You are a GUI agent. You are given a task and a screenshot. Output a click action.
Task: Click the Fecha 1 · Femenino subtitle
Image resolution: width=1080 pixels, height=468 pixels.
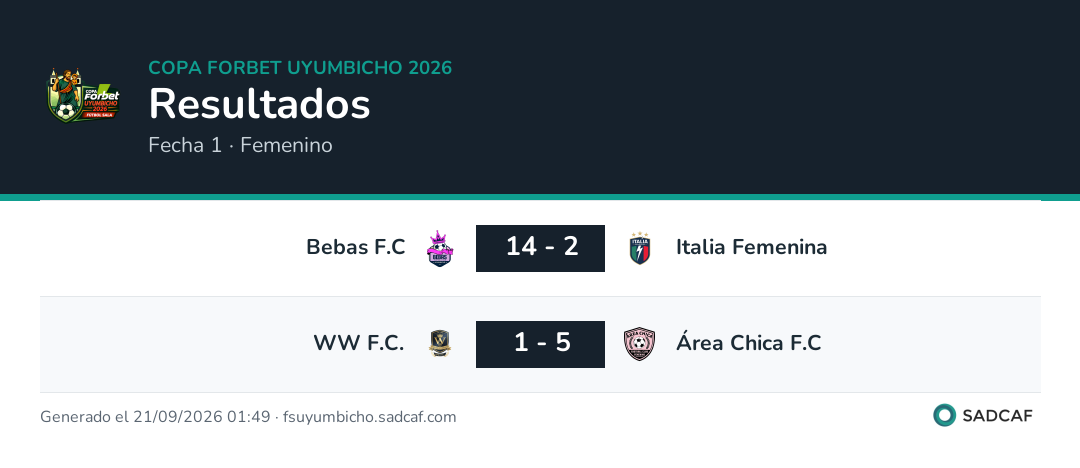(x=240, y=145)
